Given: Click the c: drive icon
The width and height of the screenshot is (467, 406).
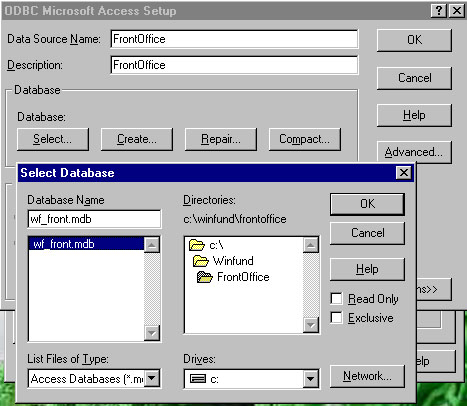Looking at the screenshot, I should click(198, 379).
